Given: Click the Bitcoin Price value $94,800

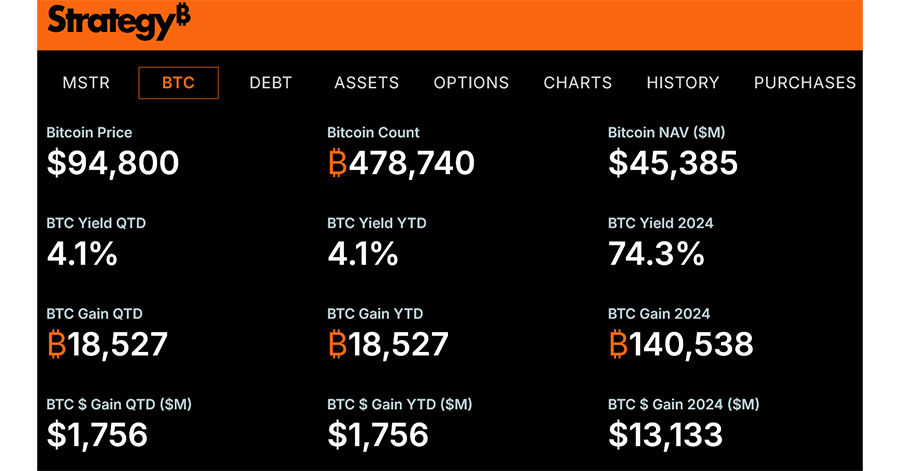Looking at the screenshot, I should click(x=112, y=164).
